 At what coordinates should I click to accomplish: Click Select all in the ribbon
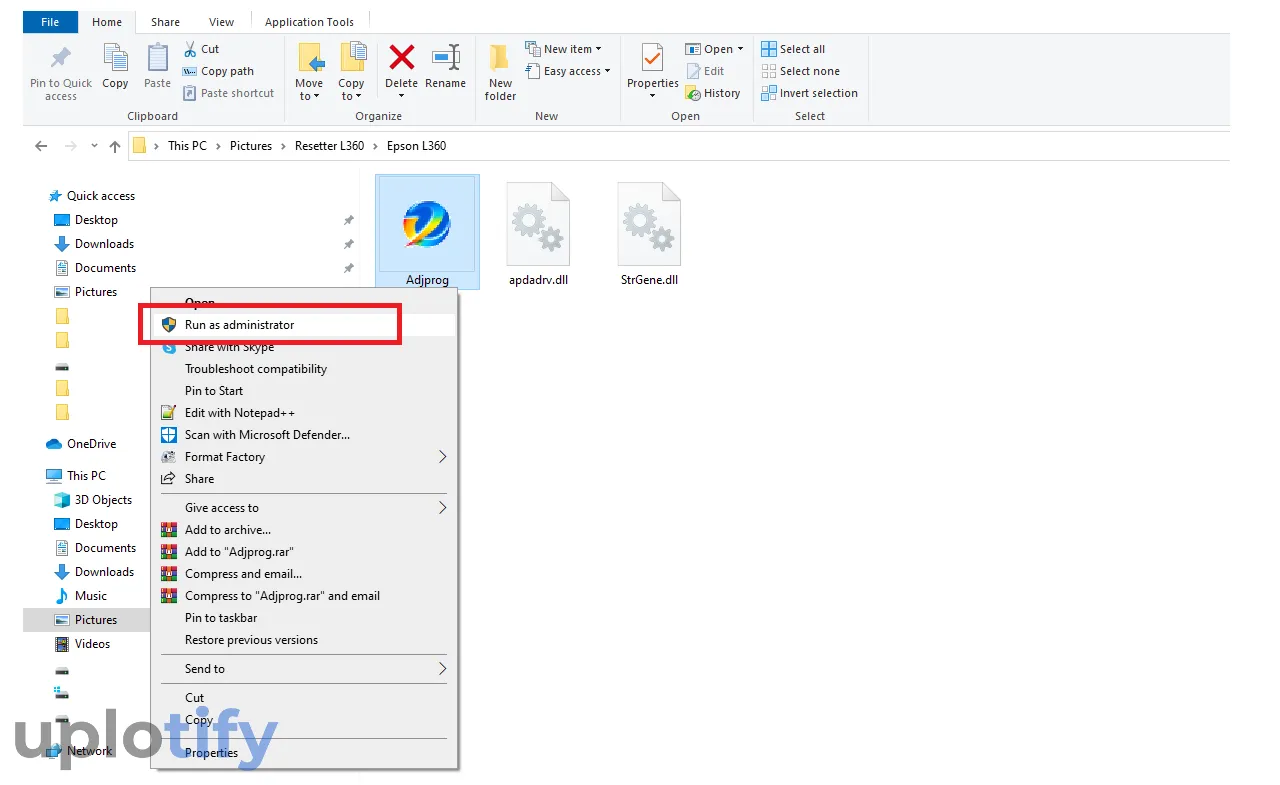point(793,49)
